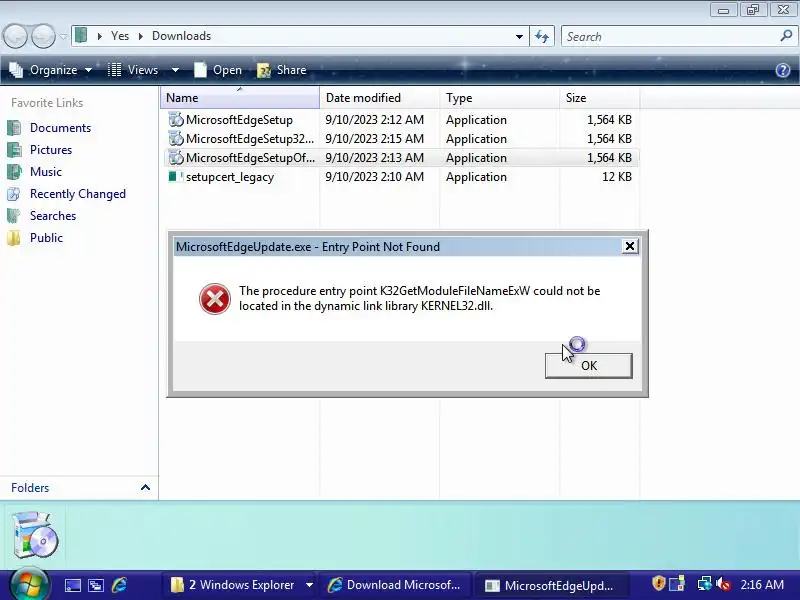
Task: Click Show Desktop quick launch icon
Action: point(72,585)
